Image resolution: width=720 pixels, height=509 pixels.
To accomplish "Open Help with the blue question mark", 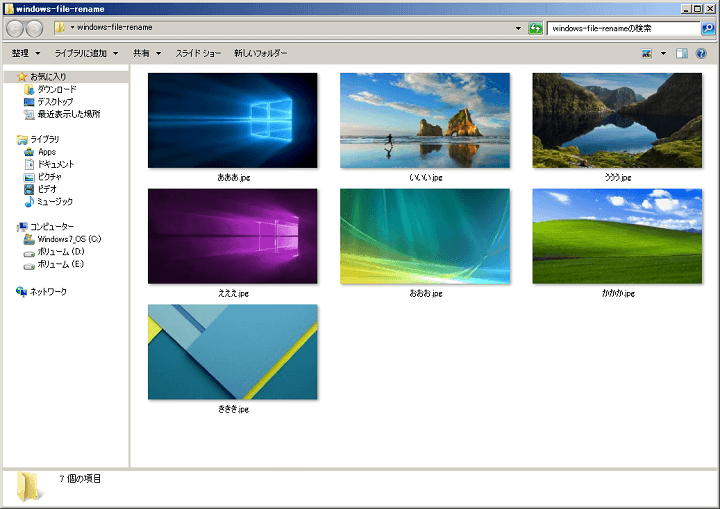I will point(701,53).
